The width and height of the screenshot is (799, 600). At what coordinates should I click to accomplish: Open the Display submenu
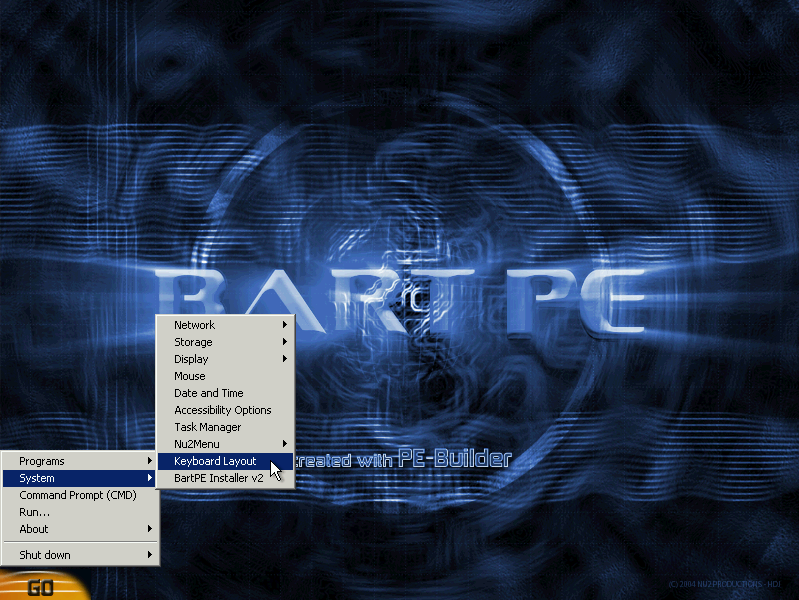point(225,359)
